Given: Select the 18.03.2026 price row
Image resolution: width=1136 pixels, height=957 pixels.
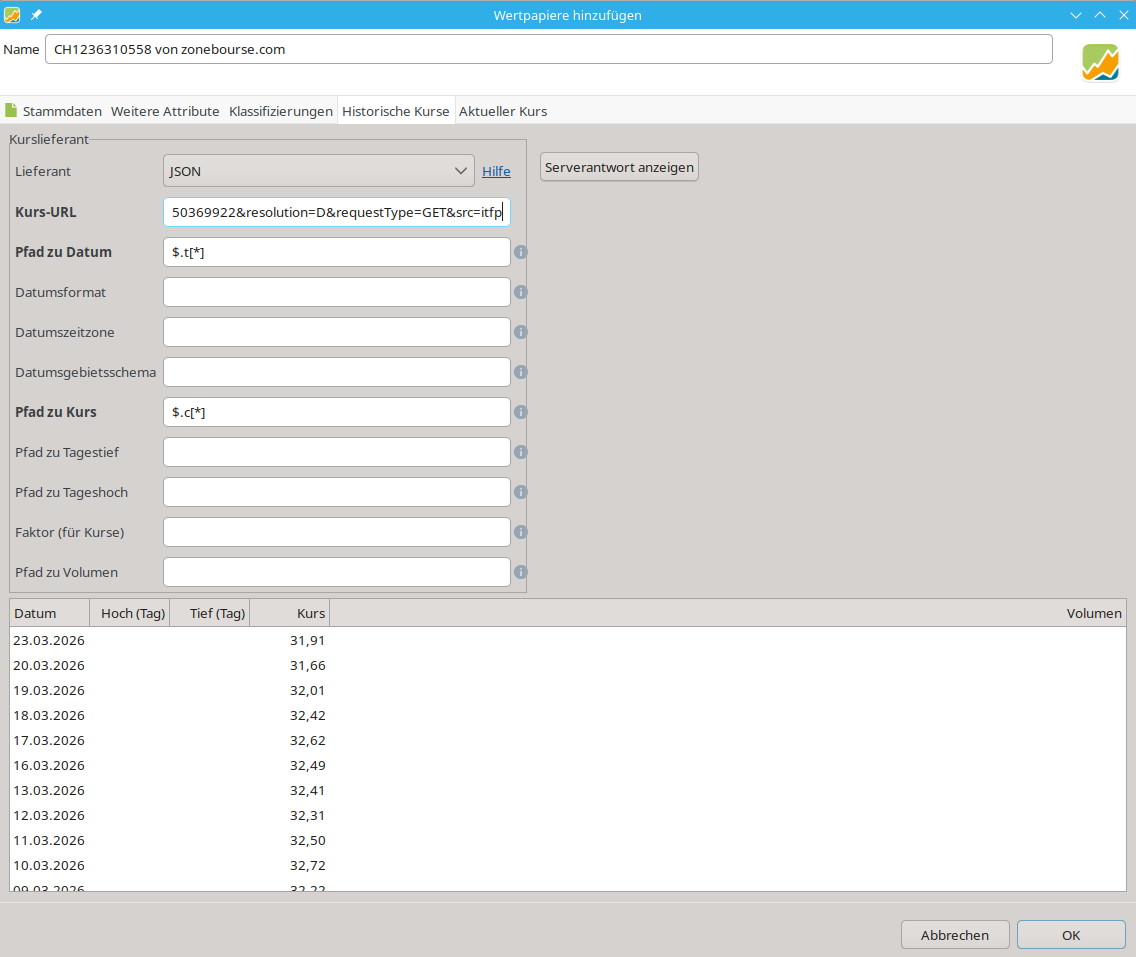Looking at the screenshot, I should (168, 715).
